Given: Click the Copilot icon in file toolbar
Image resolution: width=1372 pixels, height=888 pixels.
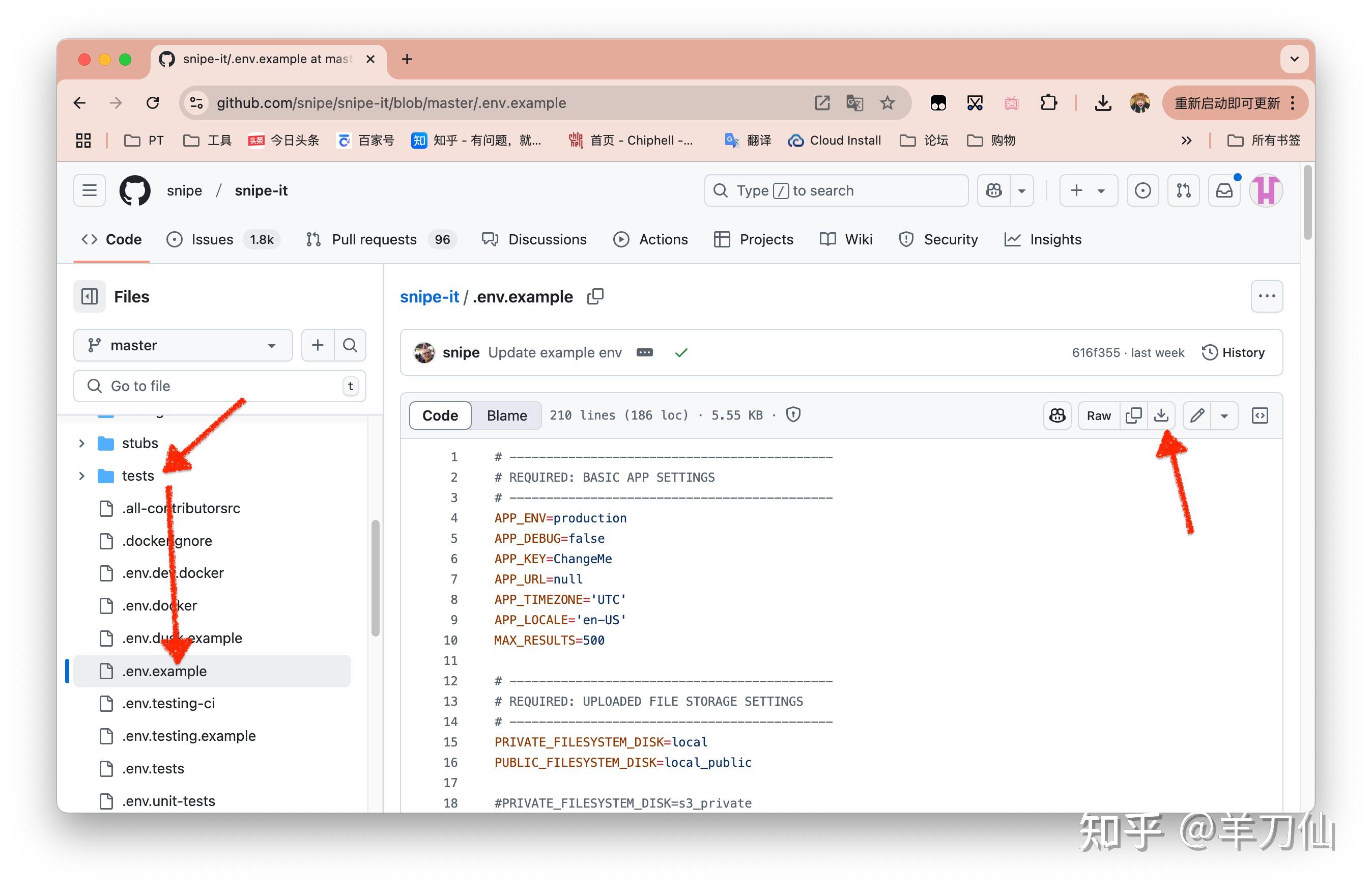Looking at the screenshot, I should pos(1057,416).
